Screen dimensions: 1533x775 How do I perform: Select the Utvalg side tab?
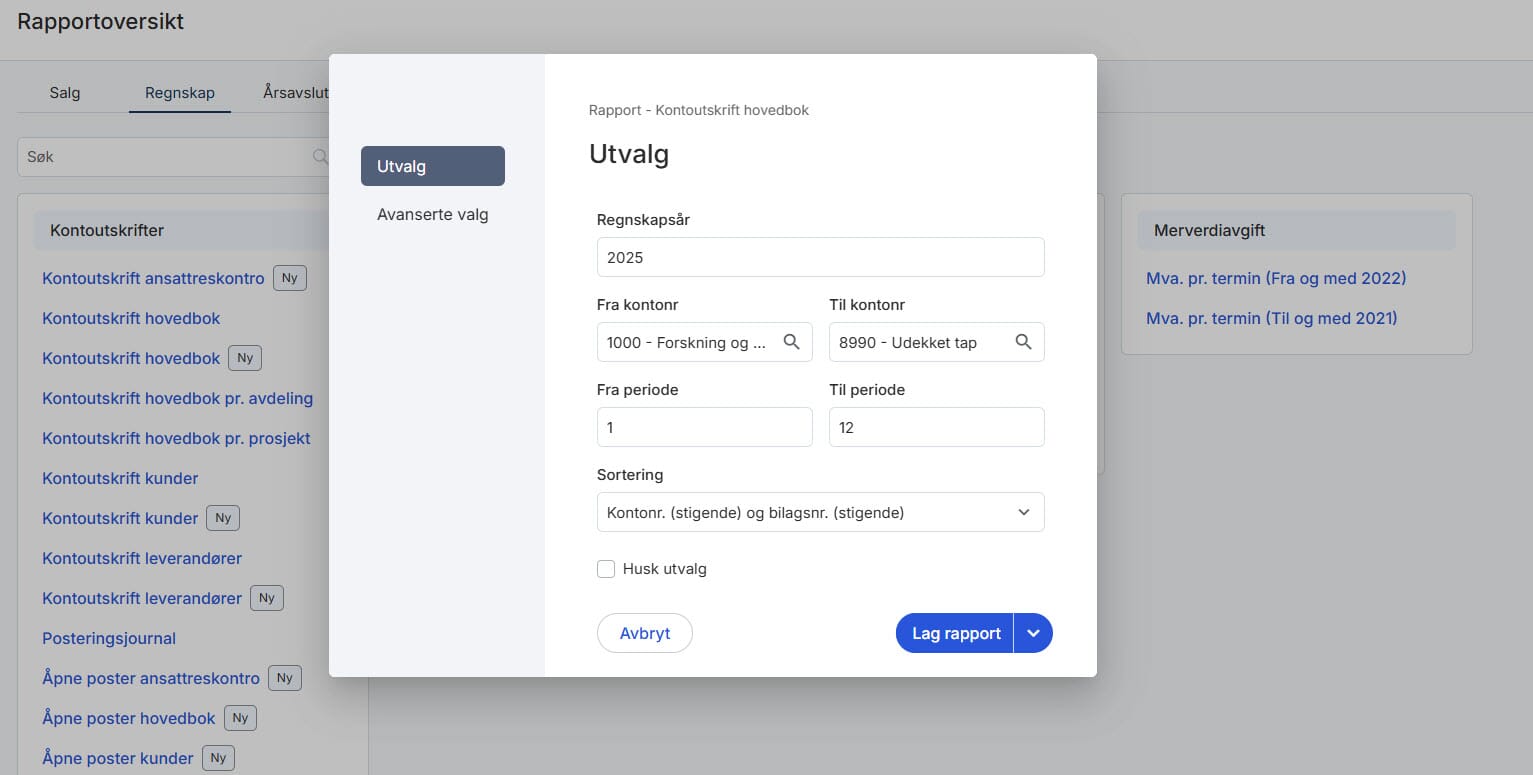pos(433,166)
